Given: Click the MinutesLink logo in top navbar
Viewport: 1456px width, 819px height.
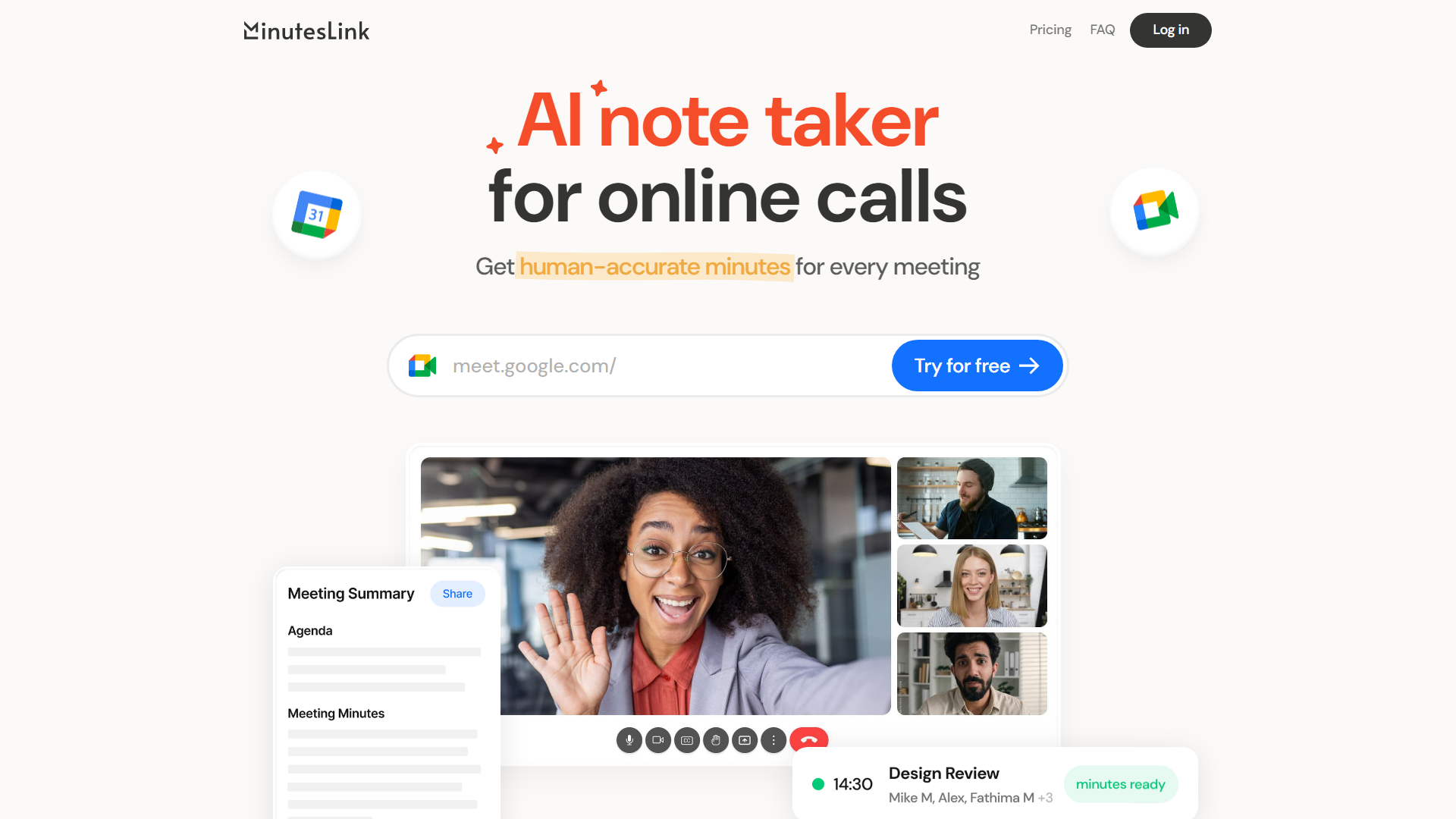Looking at the screenshot, I should pyautogui.click(x=307, y=30).
